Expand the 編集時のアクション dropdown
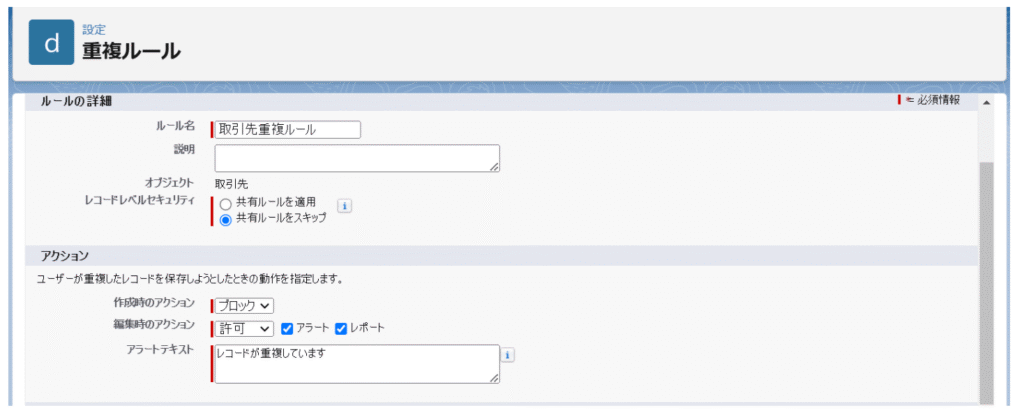1024x417 pixels. pos(245,328)
